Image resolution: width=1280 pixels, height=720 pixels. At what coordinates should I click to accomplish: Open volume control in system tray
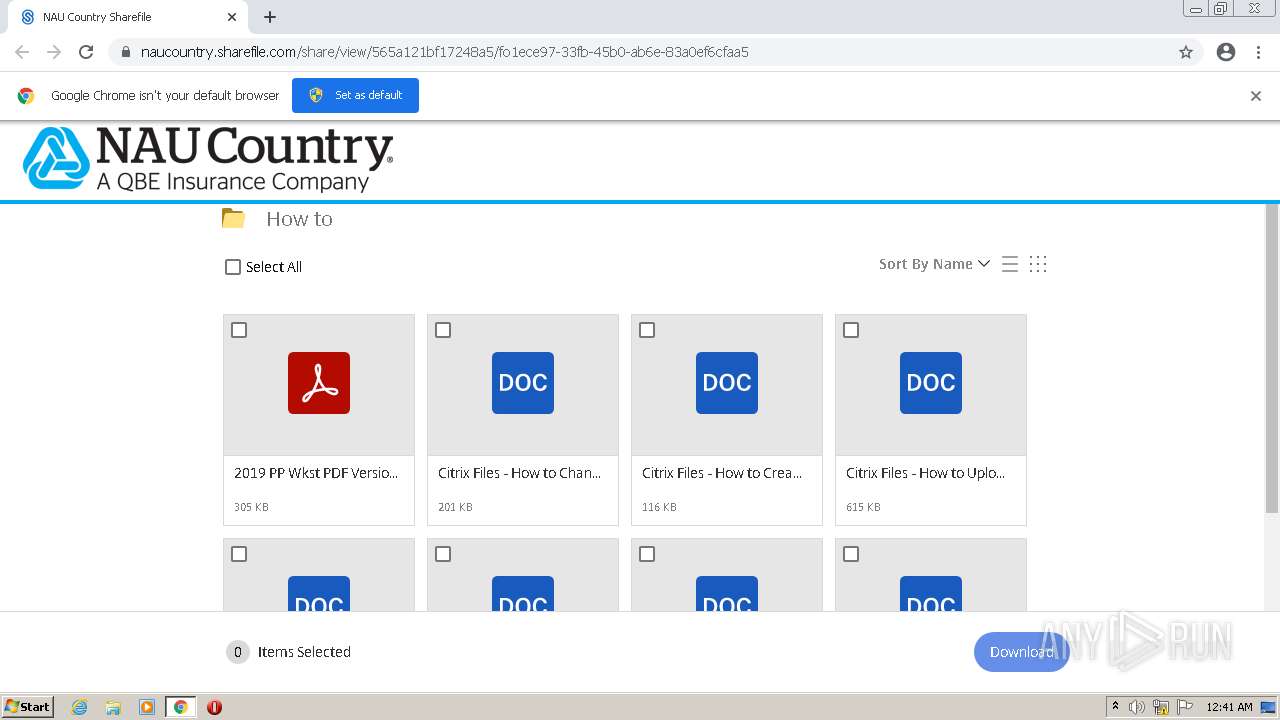pos(1137,707)
